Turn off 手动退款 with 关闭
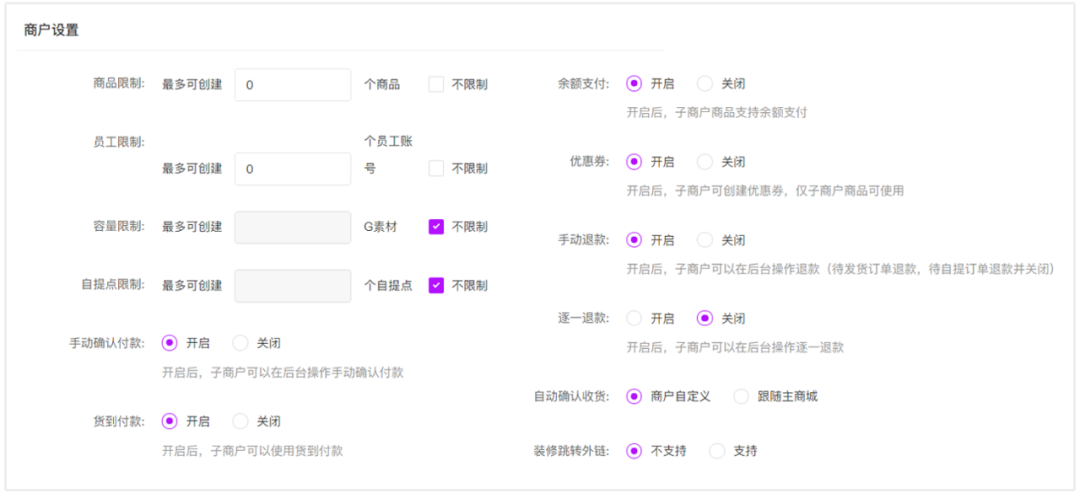 pyautogui.click(x=705, y=240)
